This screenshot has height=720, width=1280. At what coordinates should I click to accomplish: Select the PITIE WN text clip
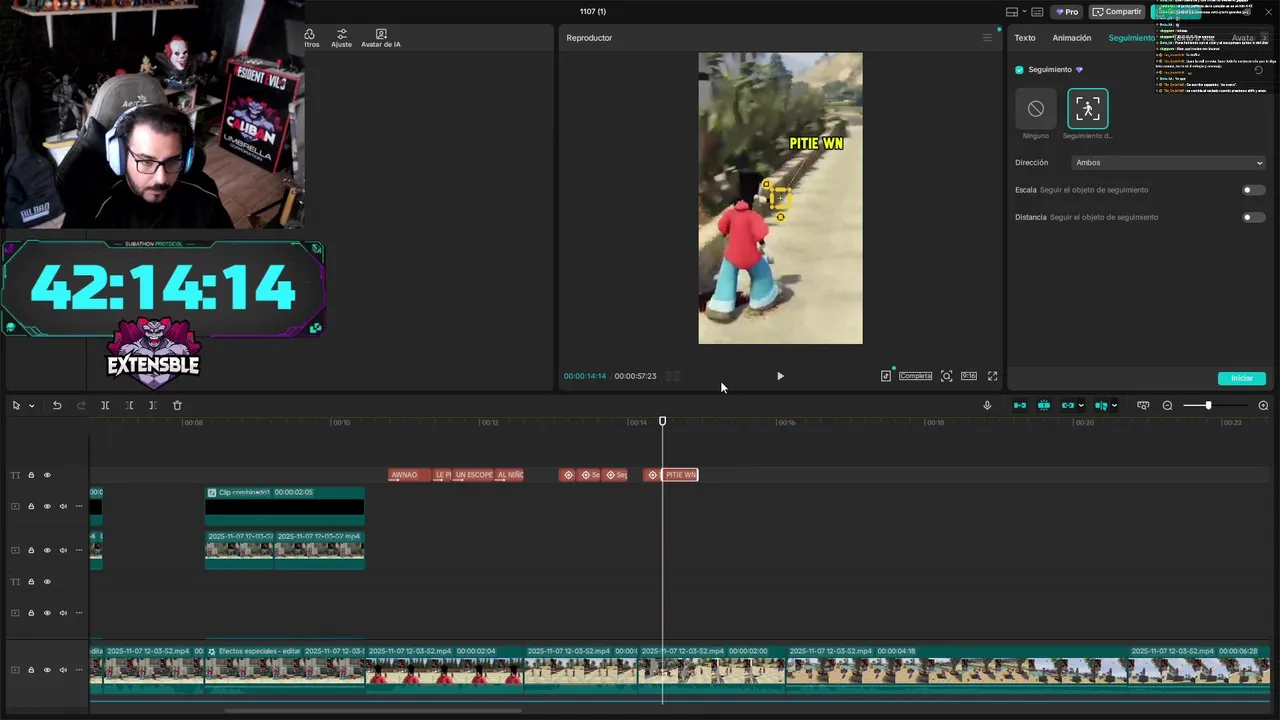[x=681, y=475]
